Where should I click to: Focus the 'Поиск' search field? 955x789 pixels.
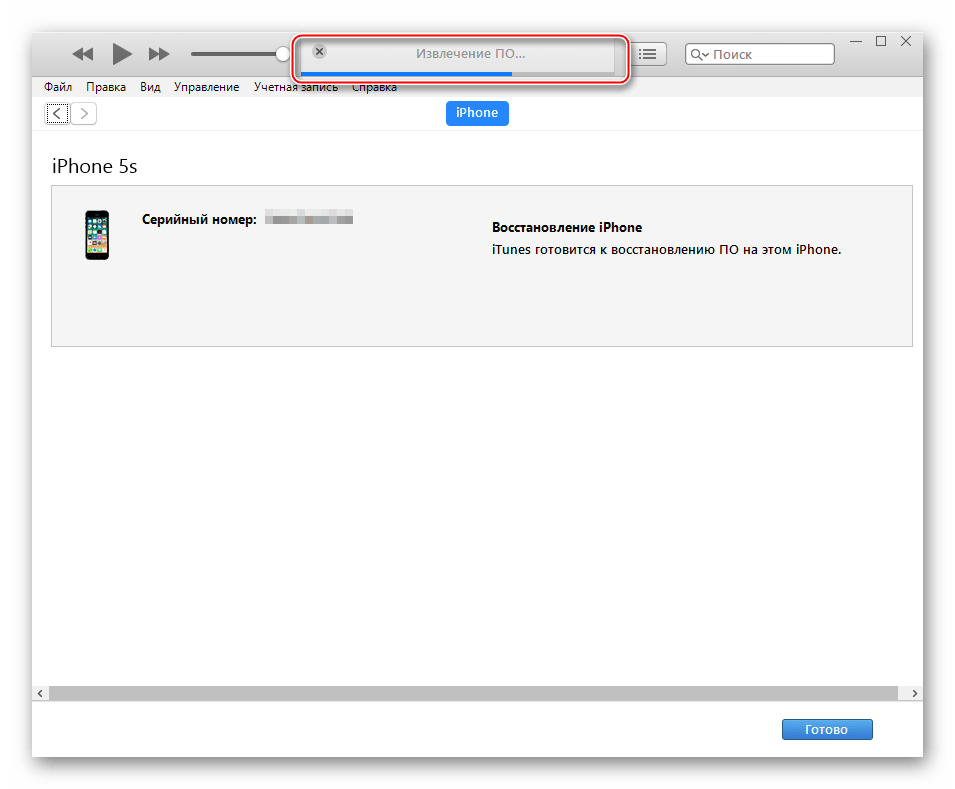(770, 55)
